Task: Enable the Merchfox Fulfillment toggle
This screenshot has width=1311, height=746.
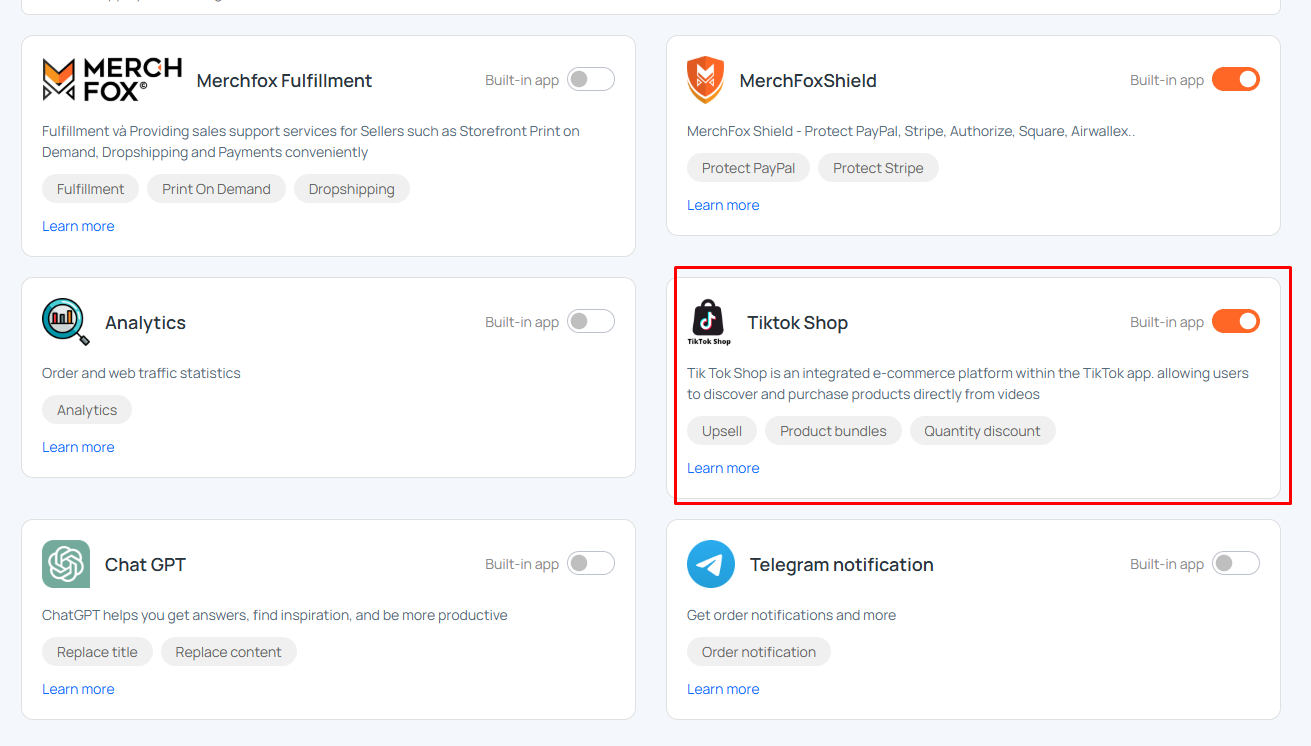Action: [x=590, y=79]
